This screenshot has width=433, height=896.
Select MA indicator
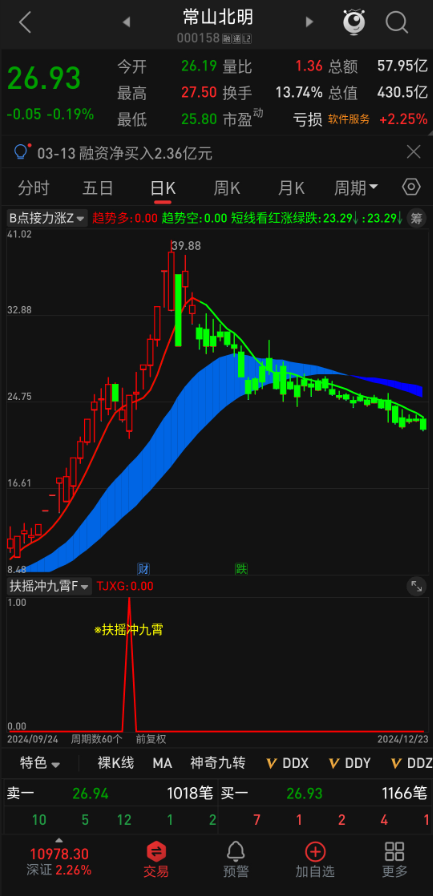162,763
